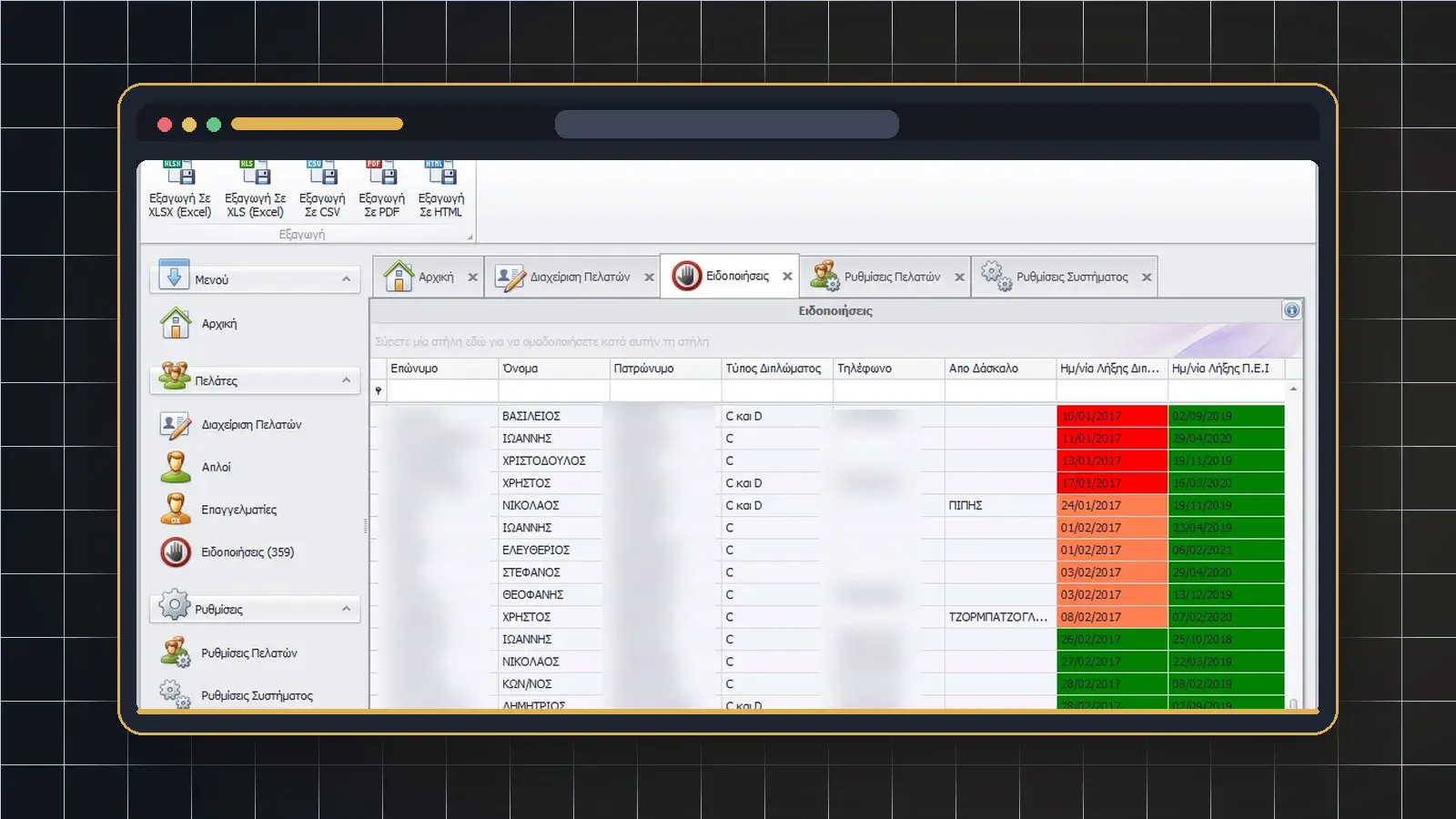The image size is (1456, 819).
Task: Close the Ρυθμίσεις Πελατών tab
Action: [959, 278]
